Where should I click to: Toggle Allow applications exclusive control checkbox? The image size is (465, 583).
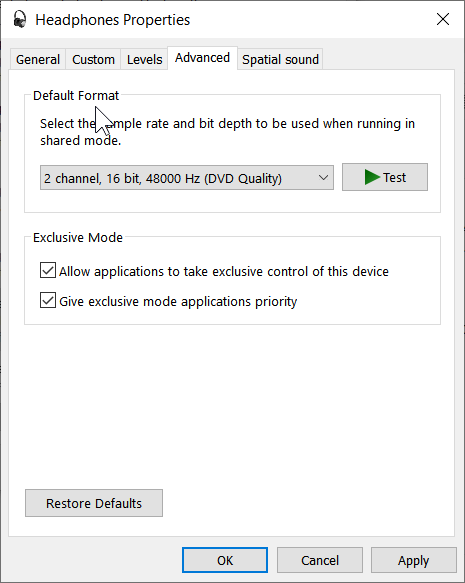(x=48, y=270)
